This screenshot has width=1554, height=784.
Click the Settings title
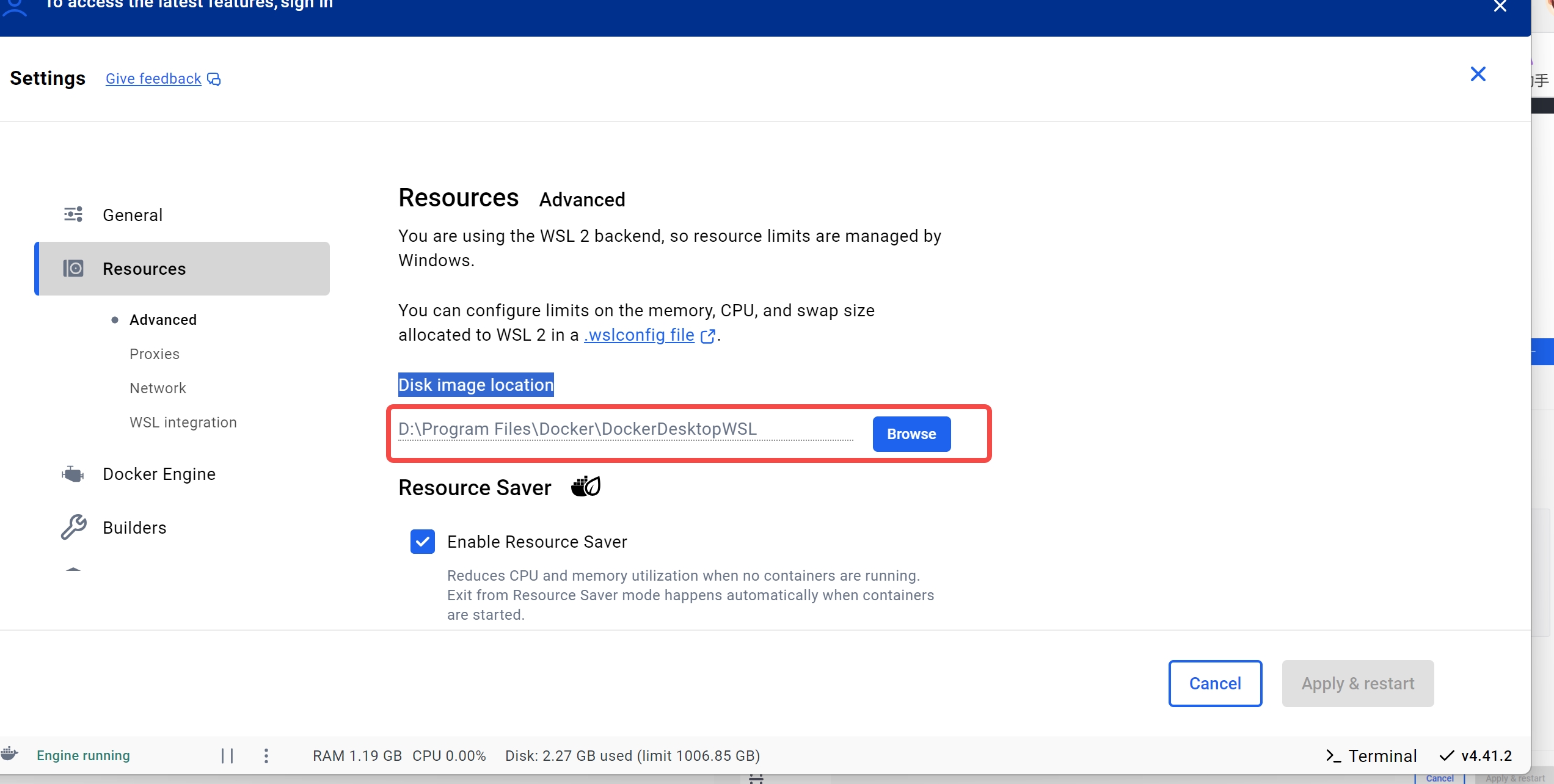point(48,78)
